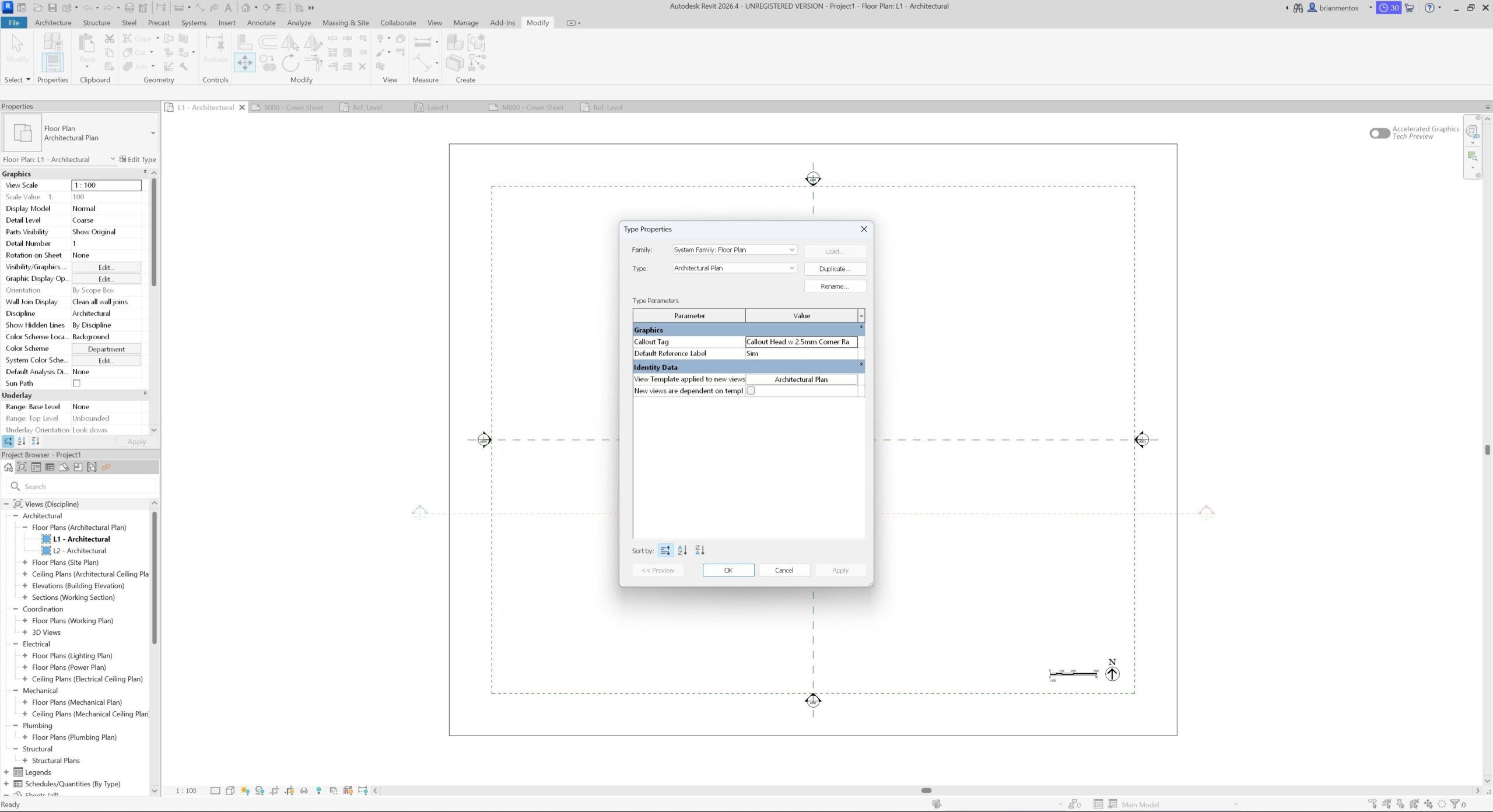Screen dimensions: 1493x812
Task: Select the Text tool in quick access toolbar
Action: click(228, 8)
